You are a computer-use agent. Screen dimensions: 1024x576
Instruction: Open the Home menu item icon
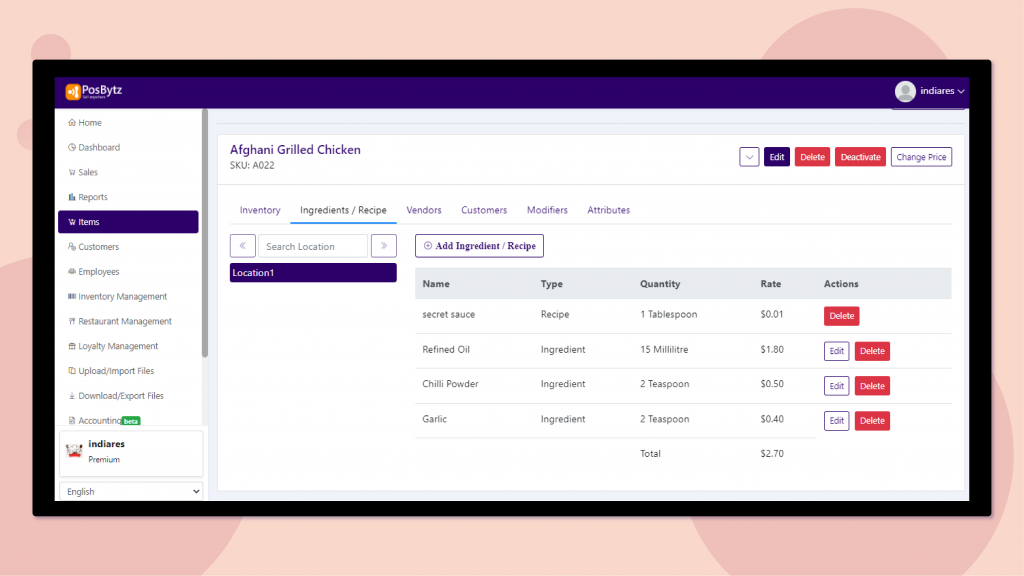tap(72, 122)
